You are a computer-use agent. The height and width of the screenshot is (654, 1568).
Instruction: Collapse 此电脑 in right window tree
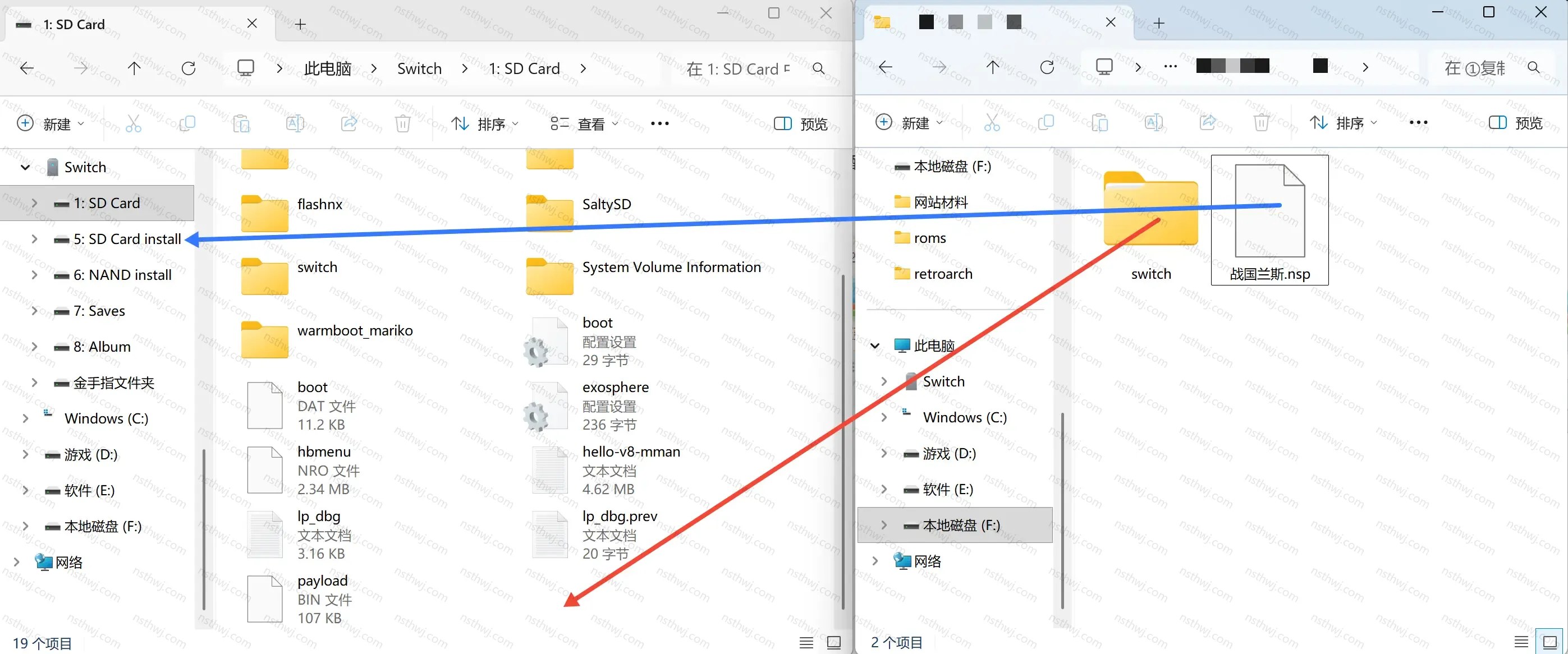pyautogui.click(x=875, y=346)
